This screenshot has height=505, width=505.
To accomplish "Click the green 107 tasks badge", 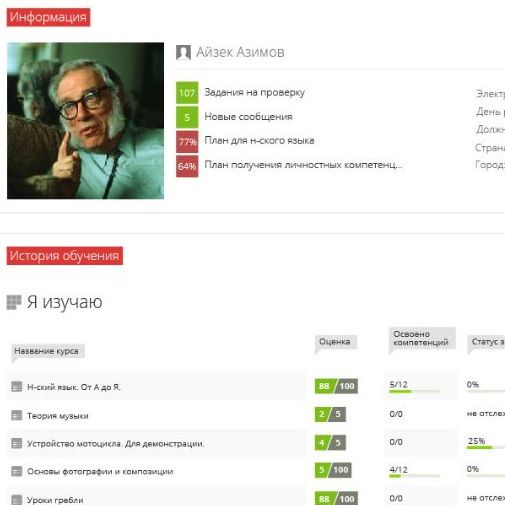I will 187,93.
